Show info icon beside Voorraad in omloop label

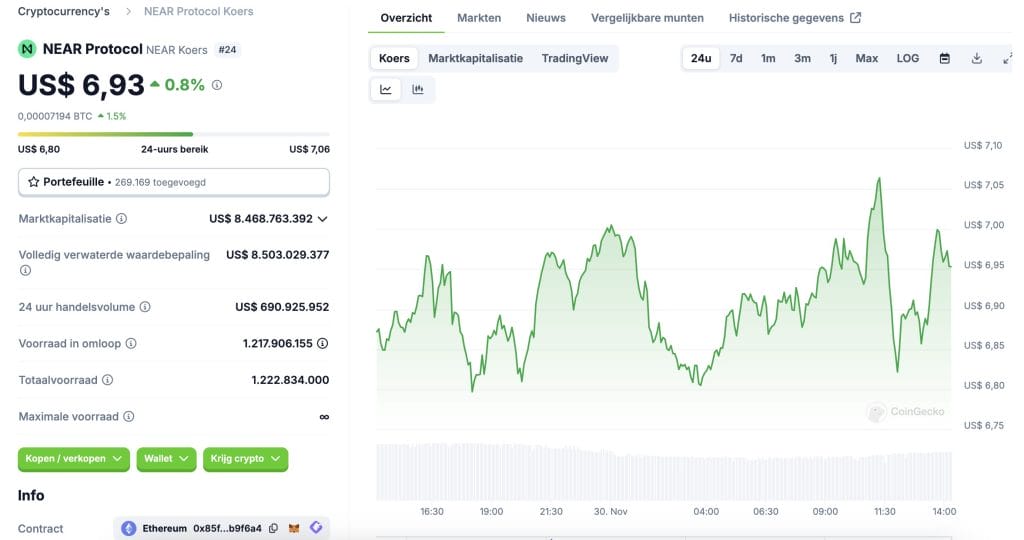click(x=131, y=343)
